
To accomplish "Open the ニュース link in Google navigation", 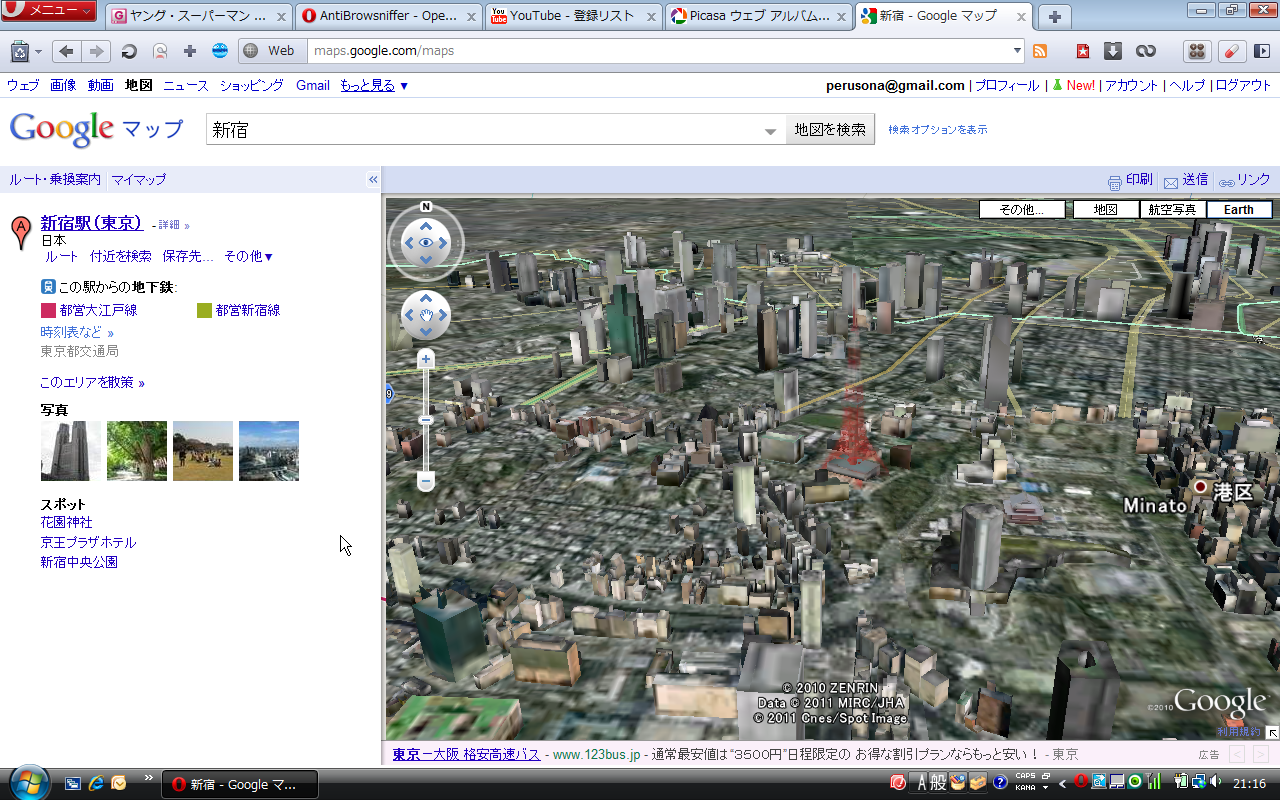I will 185,86.
